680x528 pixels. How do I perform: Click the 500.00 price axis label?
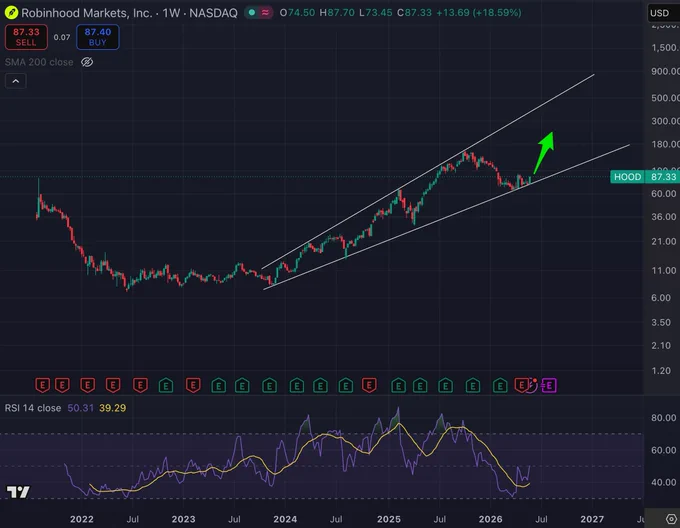point(665,98)
